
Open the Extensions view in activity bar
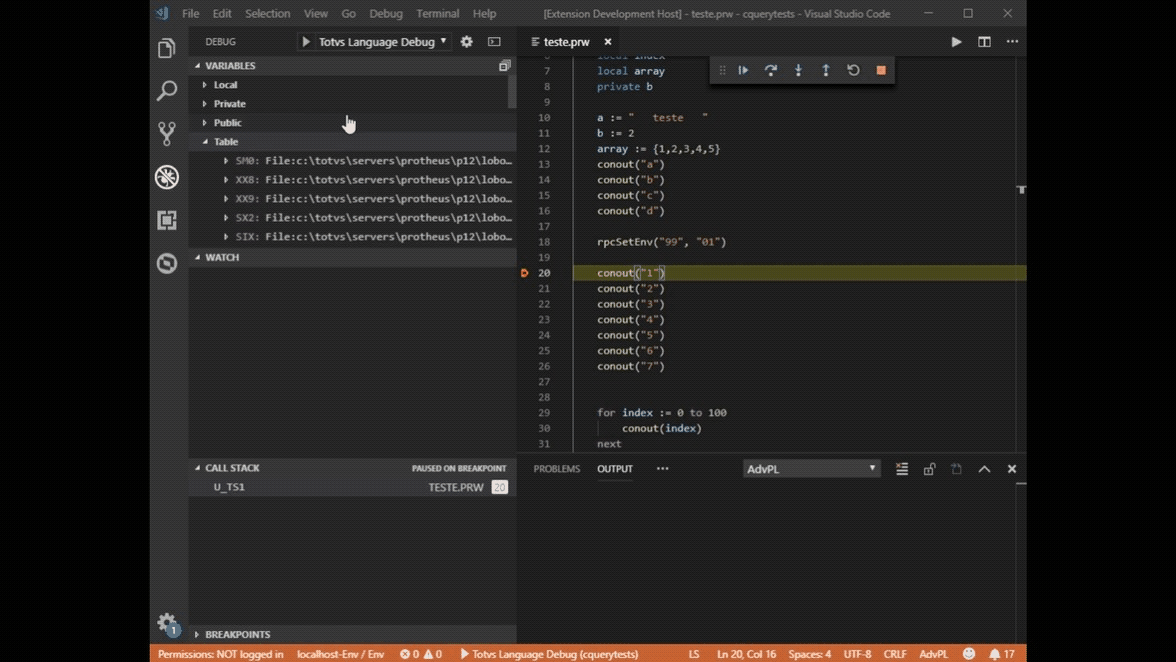[x=166, y=220]
